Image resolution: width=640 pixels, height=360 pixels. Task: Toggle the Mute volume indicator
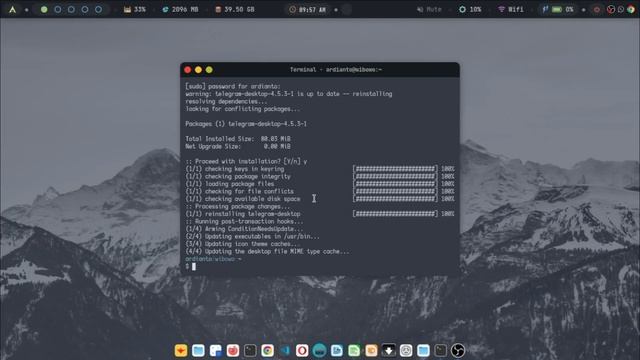tap(429, 9)
